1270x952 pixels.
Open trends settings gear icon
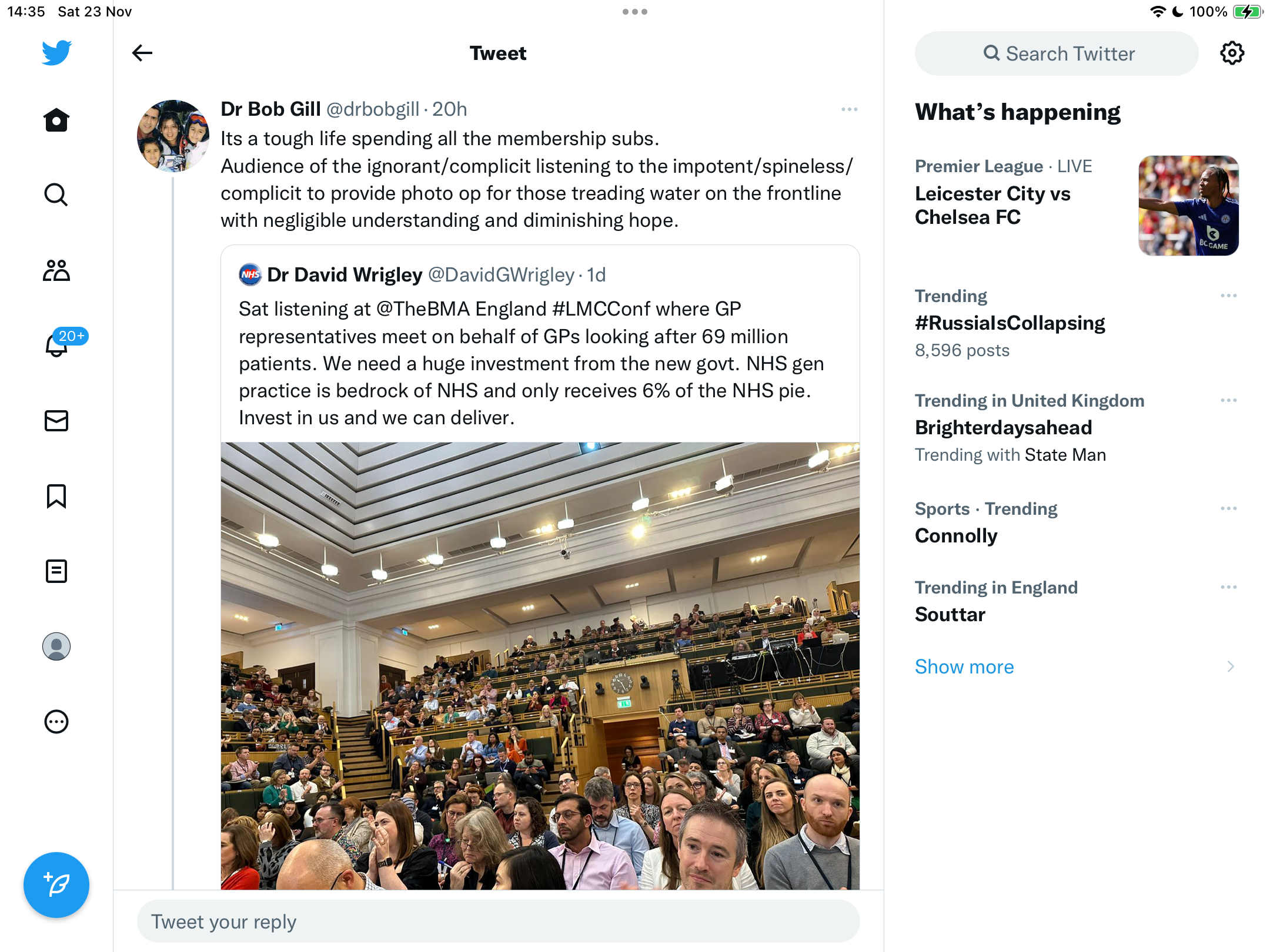1232,53
